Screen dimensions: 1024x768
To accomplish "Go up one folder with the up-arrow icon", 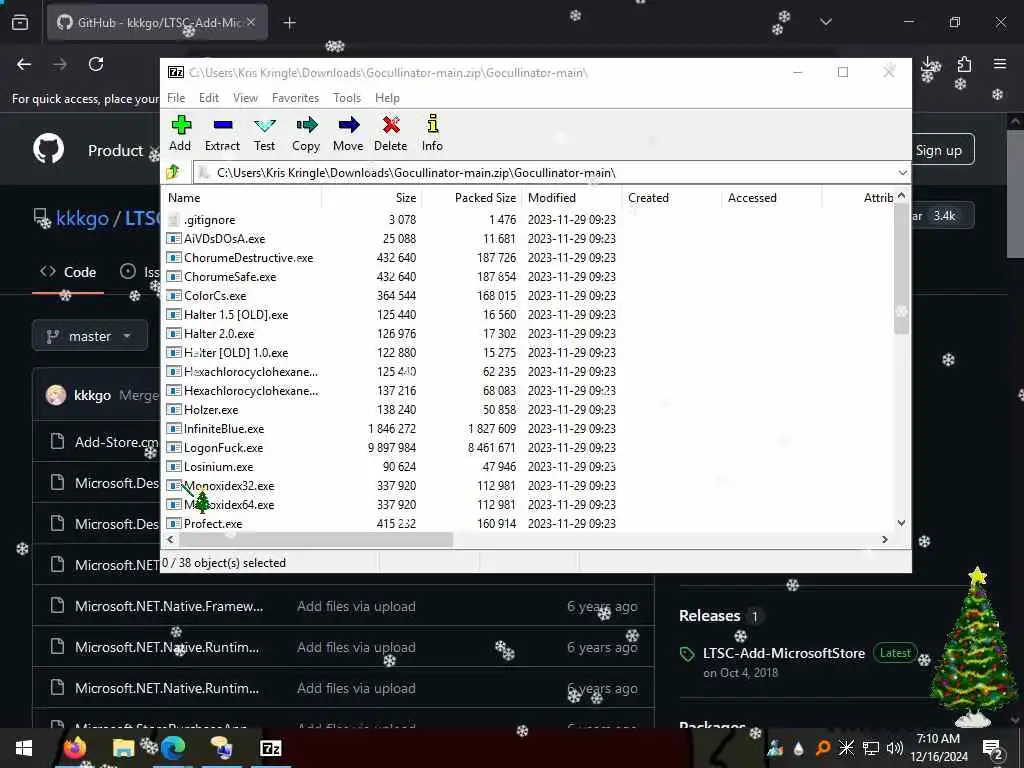I will point(174,172).
